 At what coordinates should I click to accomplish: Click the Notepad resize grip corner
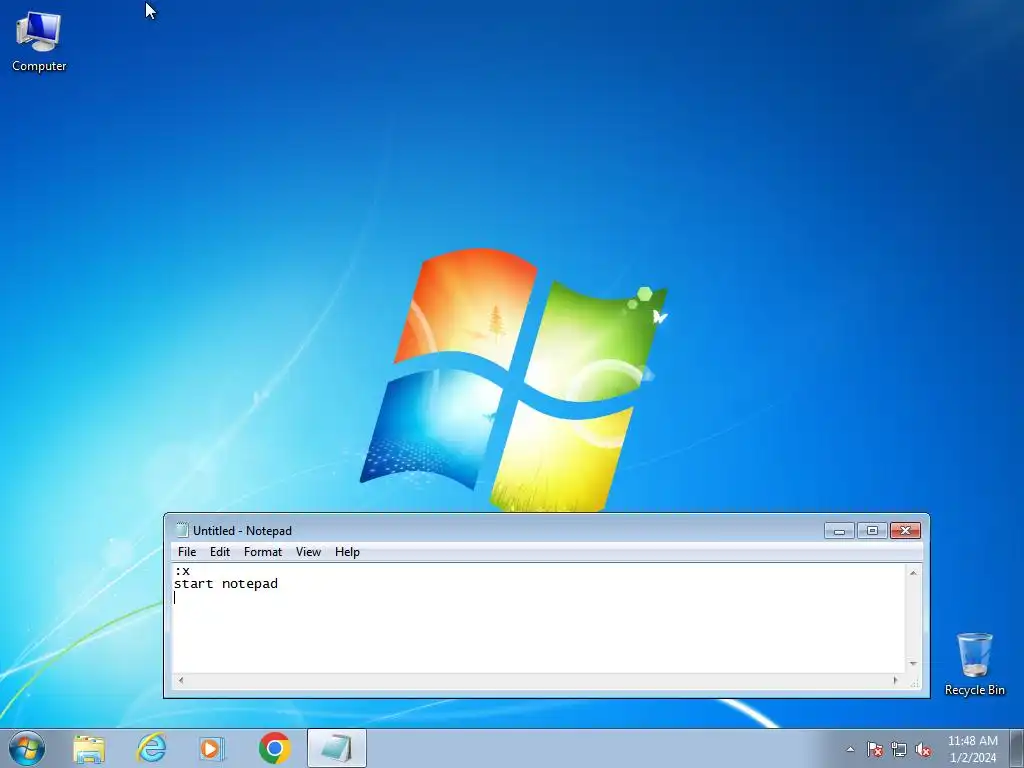pyautogui.click(x=914, y=682)
